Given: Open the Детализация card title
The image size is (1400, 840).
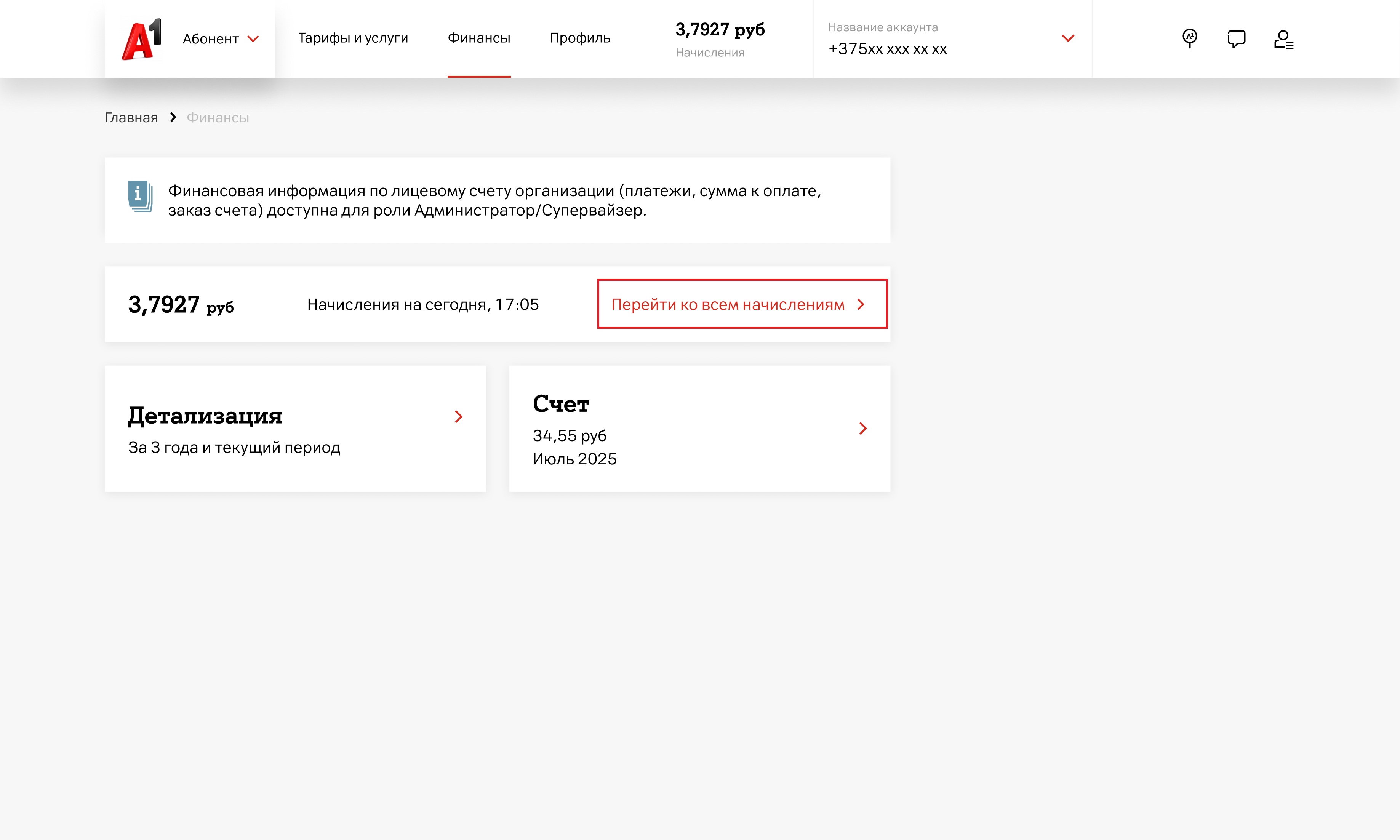Looking at the screenshot, I should pos(205,416).
